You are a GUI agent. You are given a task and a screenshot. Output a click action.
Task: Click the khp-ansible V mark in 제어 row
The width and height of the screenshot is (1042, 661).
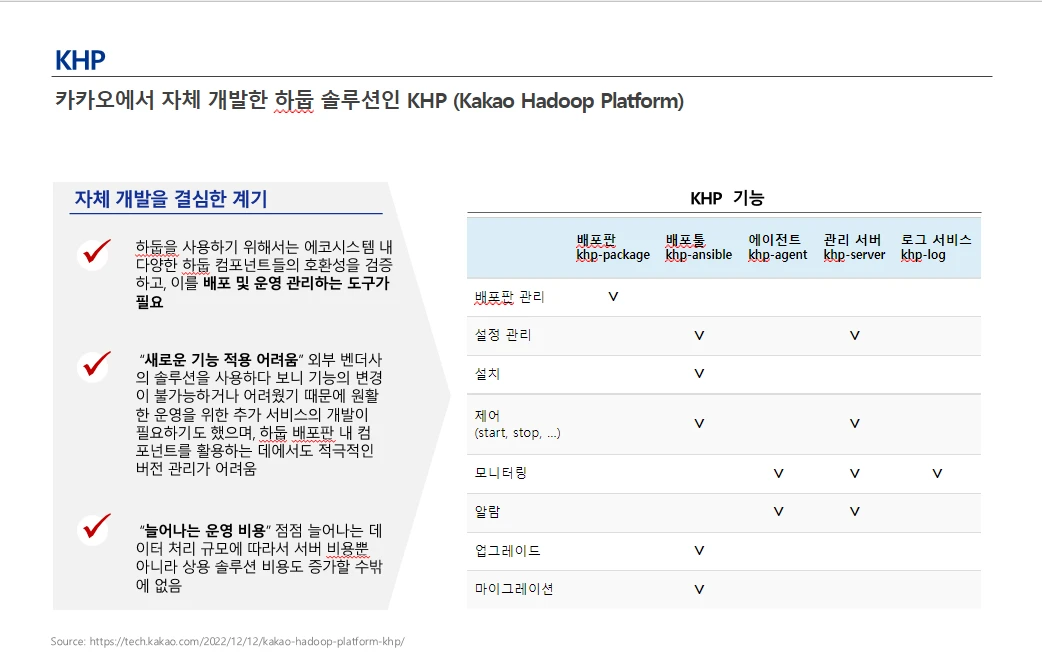(x=699, y=423)
